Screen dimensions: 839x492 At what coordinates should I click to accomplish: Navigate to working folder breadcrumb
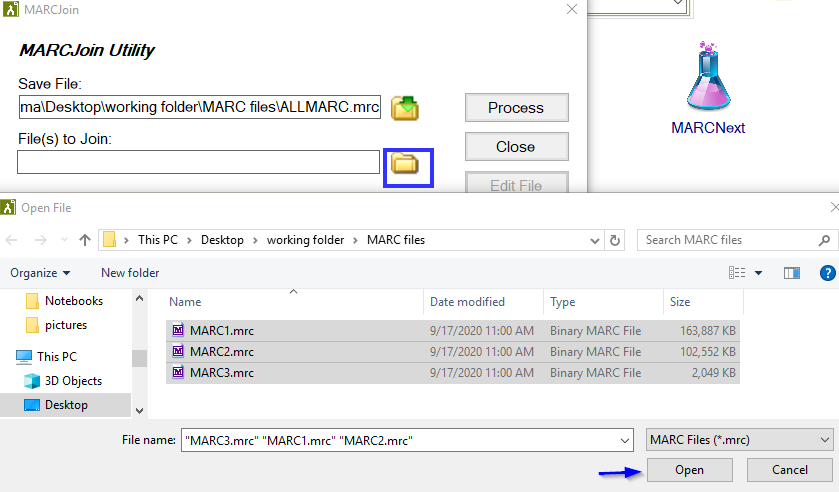pos(306,240)
